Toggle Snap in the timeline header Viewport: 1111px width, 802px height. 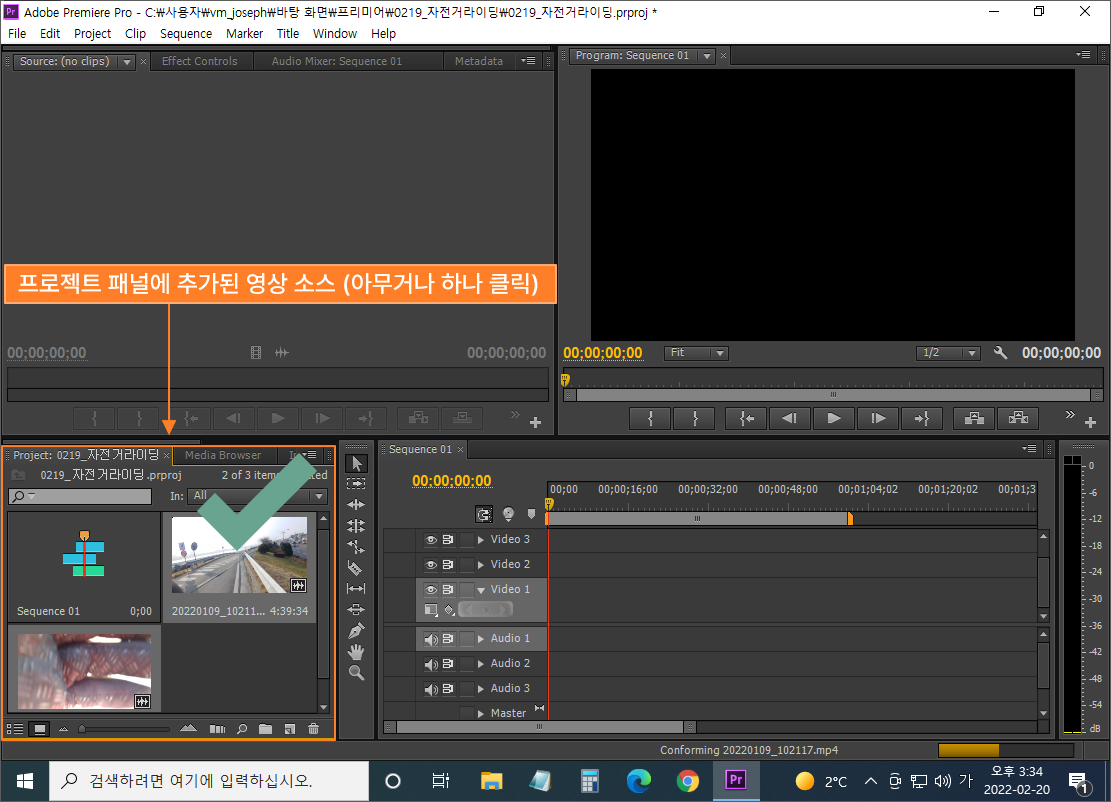point(484,514)
